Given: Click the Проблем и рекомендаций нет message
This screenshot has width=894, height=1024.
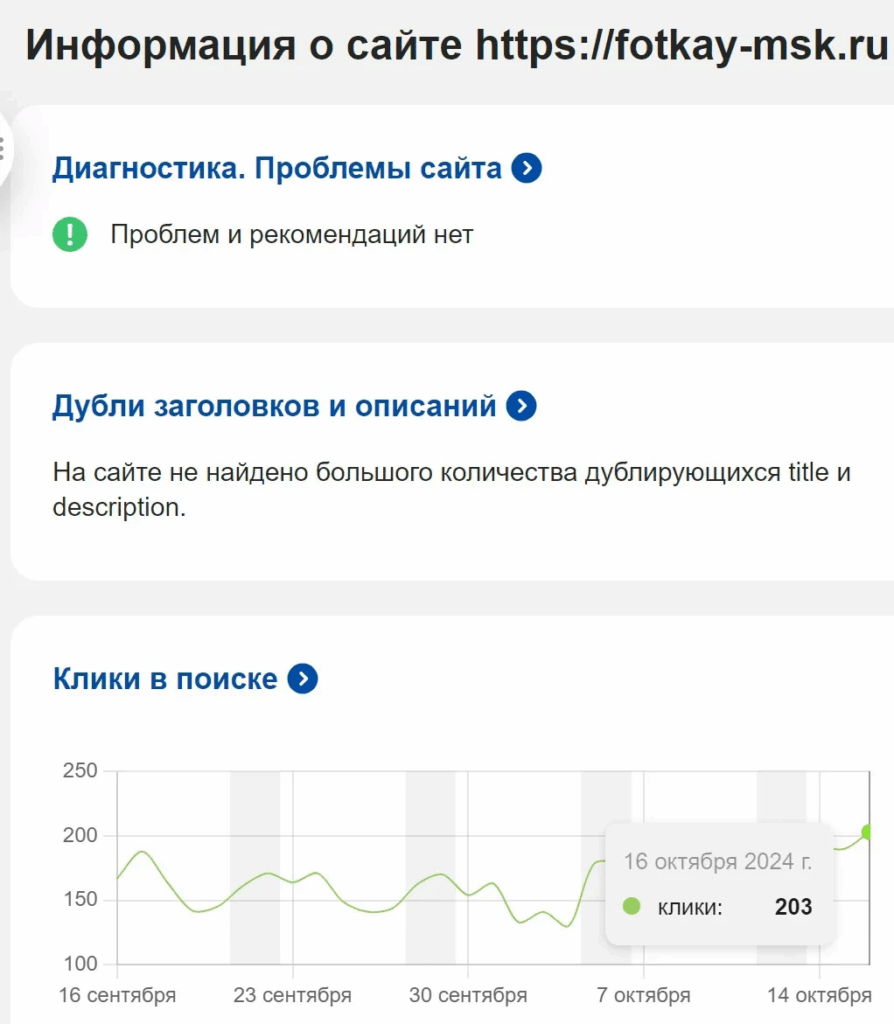Looking at the screenshot, I should click(291, 234).
